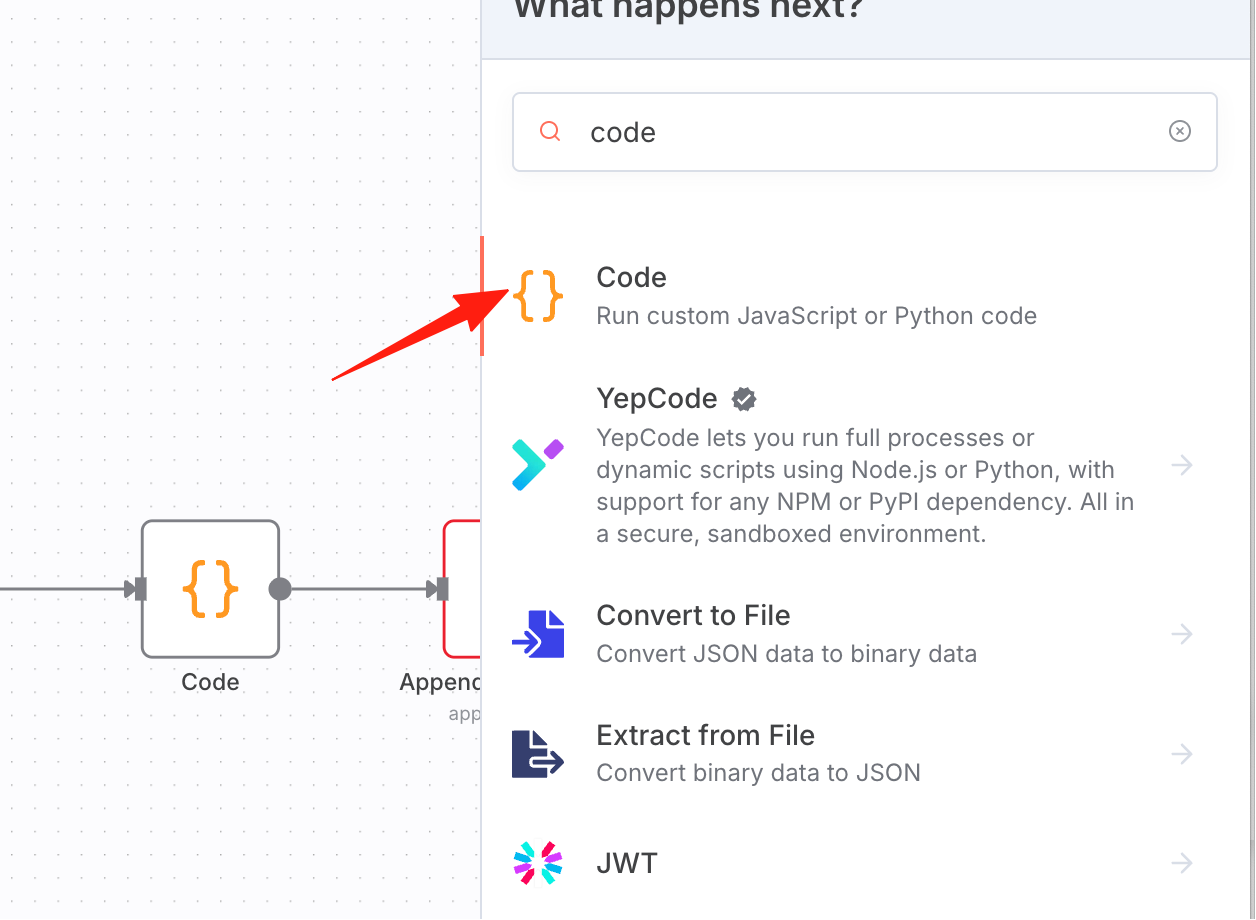The image size is (1256, 920).
Task: Click the search magnifier icon
Action: click(550, 131)
